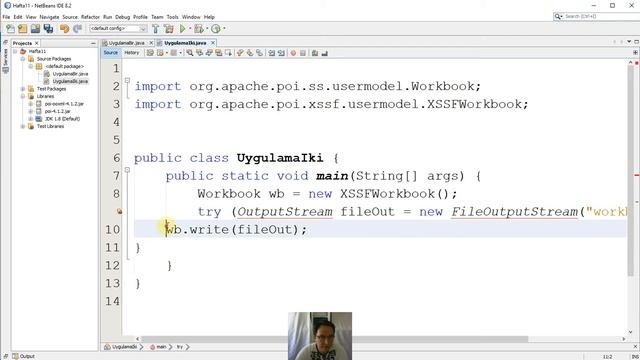Open the Navigate menu
The image size is (640, 360).
click(x=49, y=17)
